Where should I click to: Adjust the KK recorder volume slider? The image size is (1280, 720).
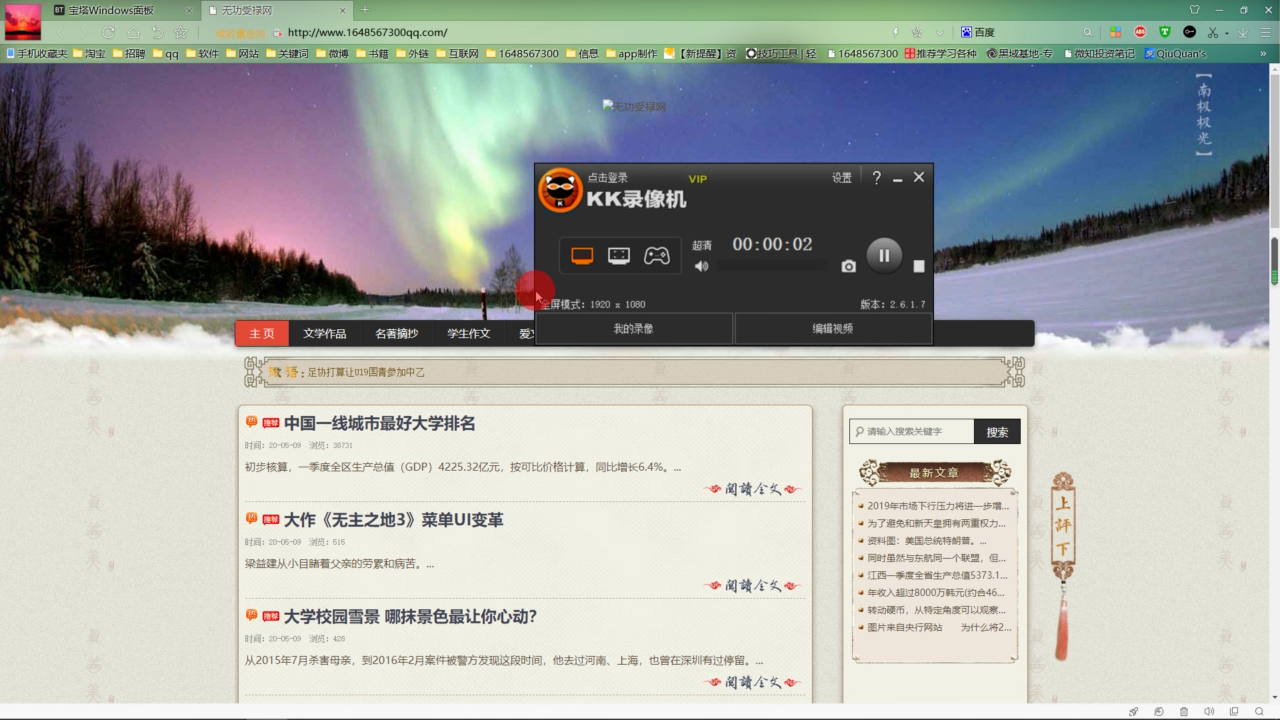point(772,266)
